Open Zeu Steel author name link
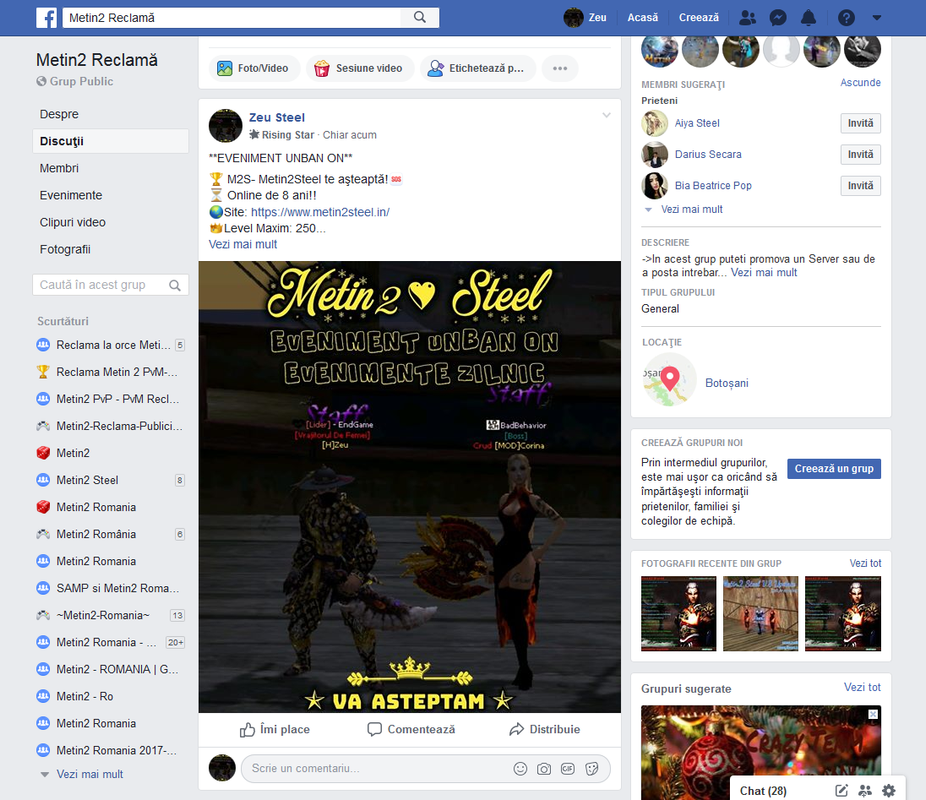Viewport: 926px width, 800px height. click(x=277, y=117)
